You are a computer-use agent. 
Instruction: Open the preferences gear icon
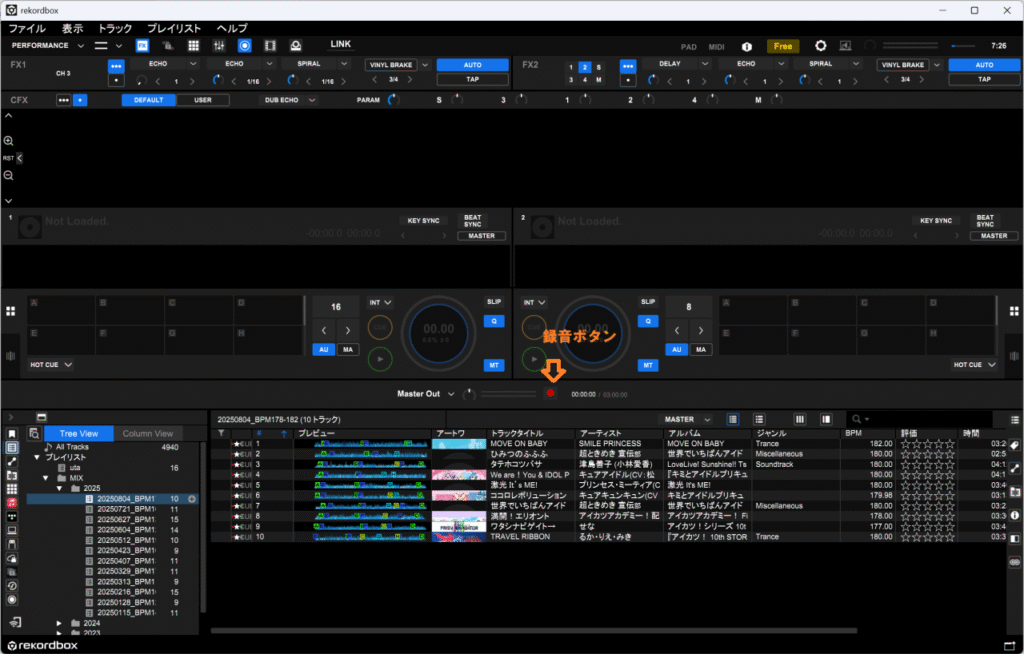[820, 46]
